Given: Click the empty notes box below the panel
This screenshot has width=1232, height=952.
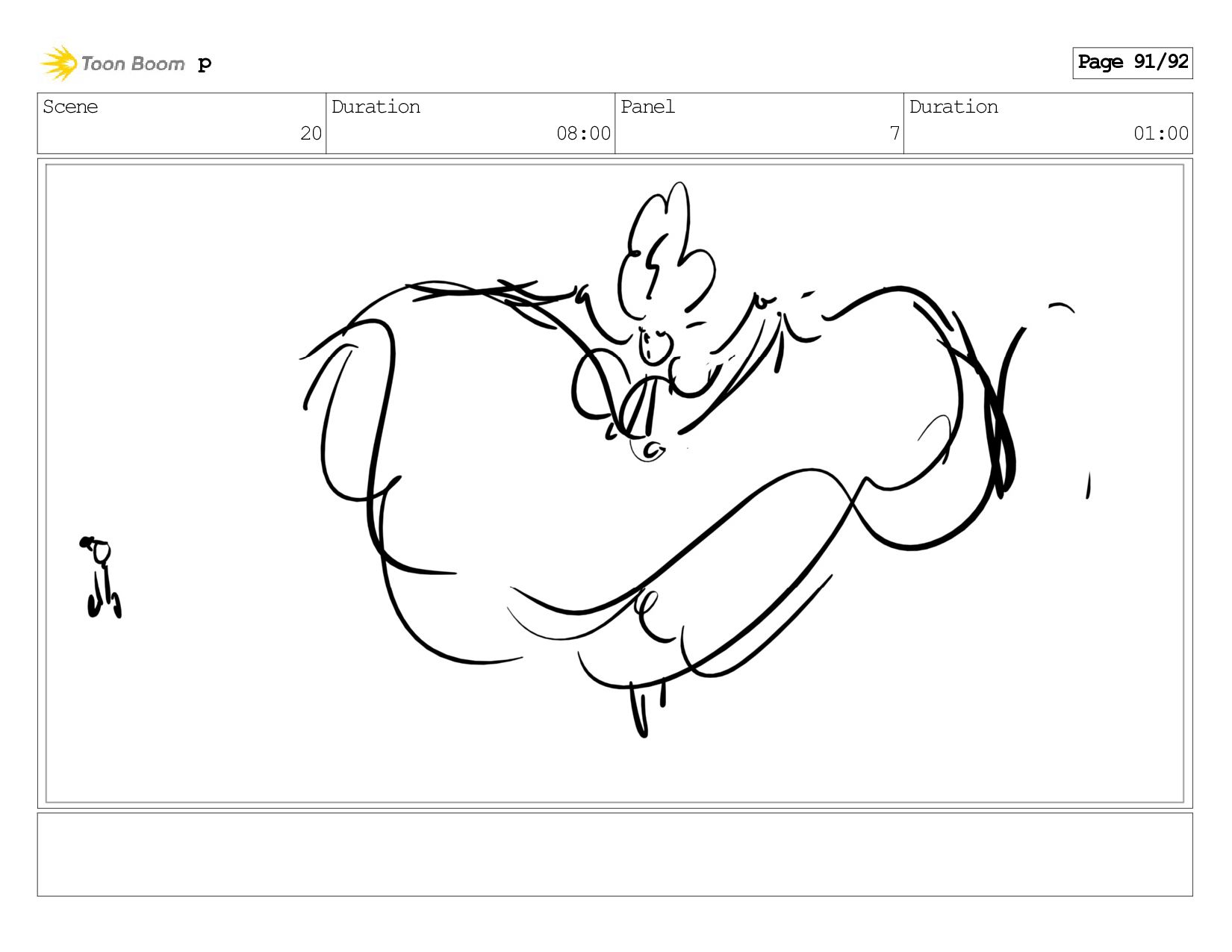Looking at the screenshot, I should point(615,854).
